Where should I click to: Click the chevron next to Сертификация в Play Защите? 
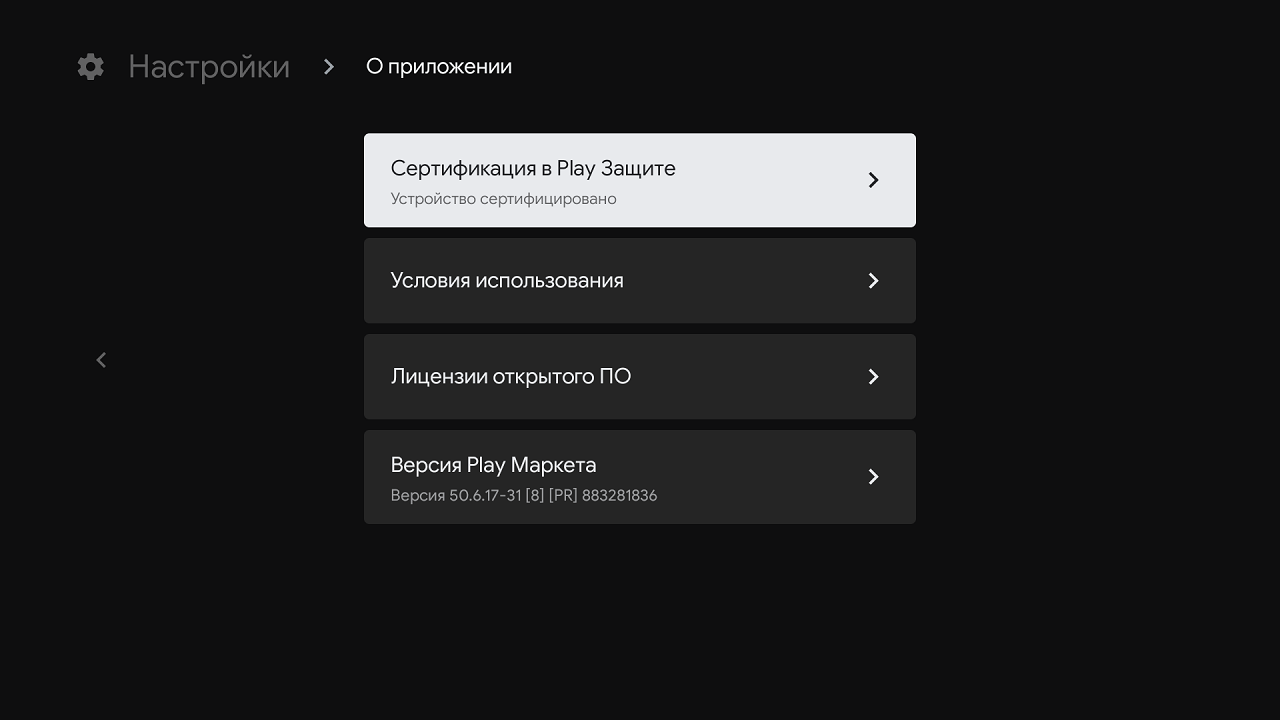click(x=872, y=180)
